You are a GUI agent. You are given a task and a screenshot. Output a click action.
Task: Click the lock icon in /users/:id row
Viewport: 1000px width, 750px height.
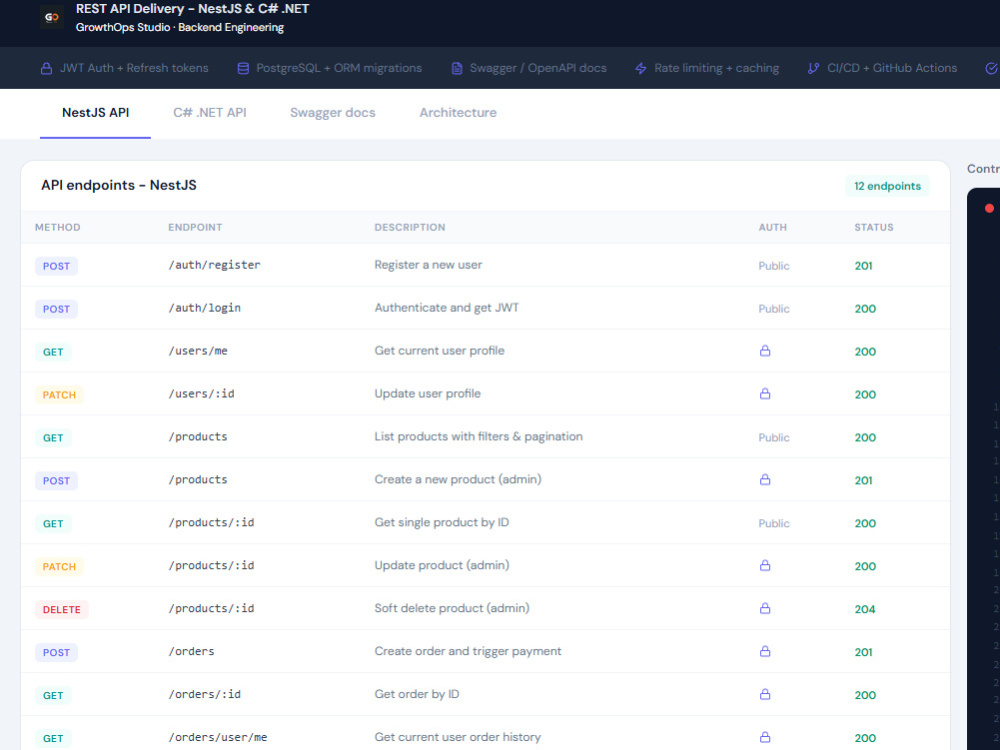765,393
